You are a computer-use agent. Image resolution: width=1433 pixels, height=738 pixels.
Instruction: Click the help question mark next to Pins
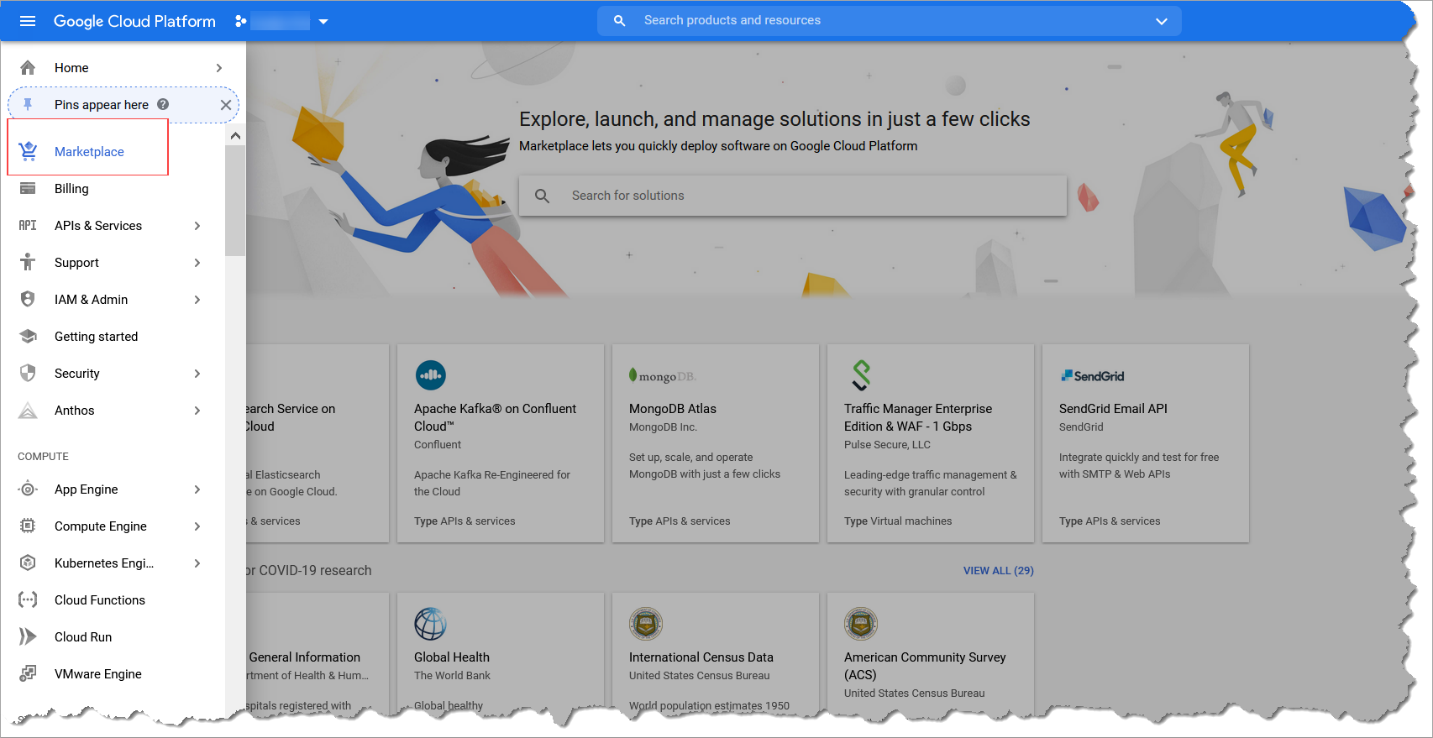(x=163, y=105)
